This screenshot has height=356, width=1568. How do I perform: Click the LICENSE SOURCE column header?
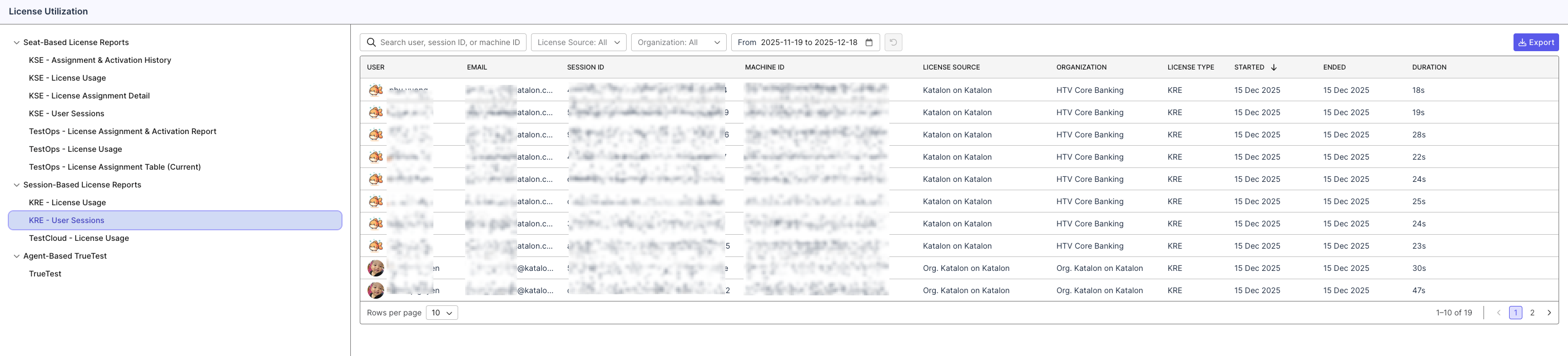point(951,67)
